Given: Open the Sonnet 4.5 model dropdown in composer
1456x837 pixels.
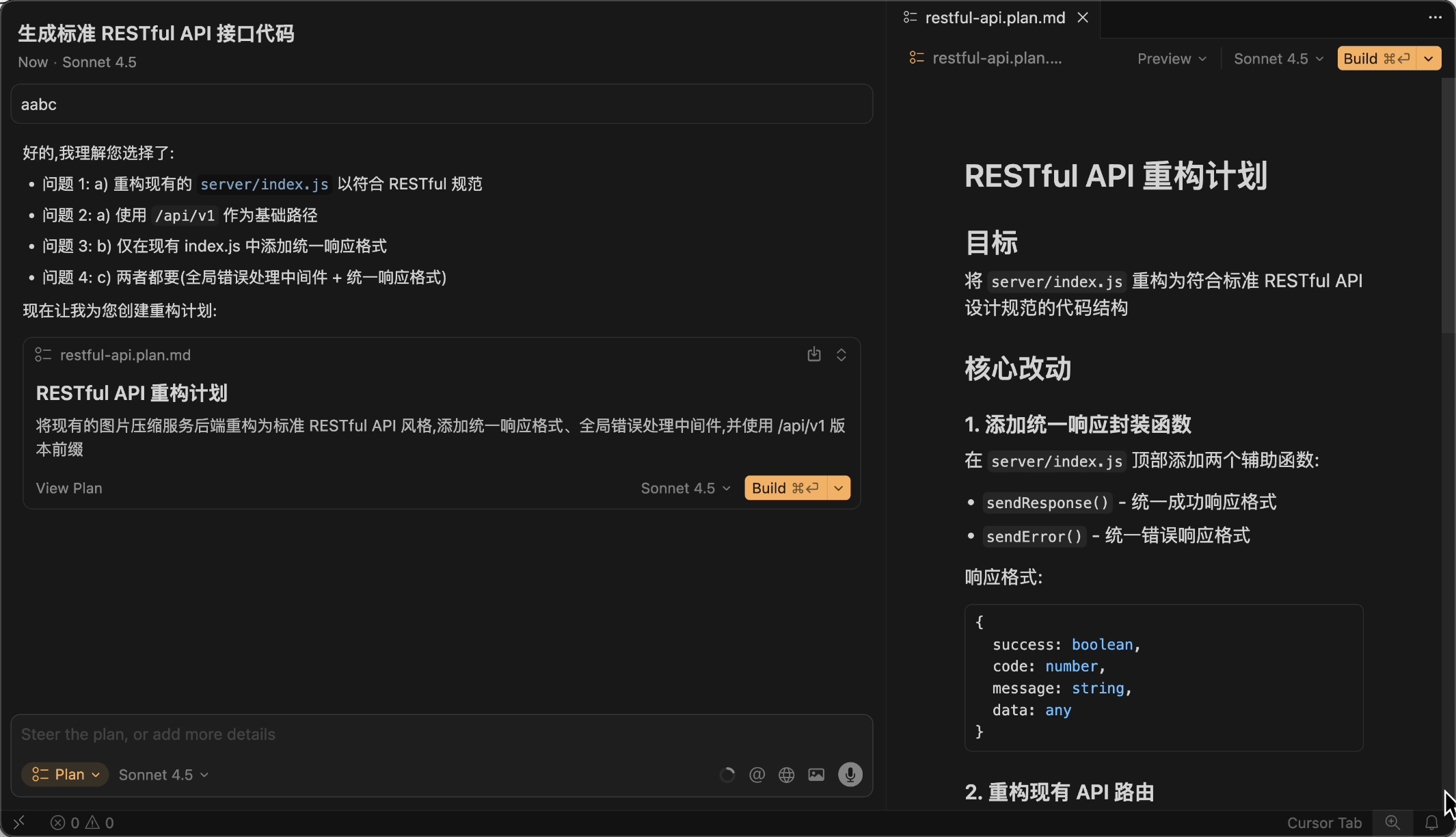Looking at the screenshot, I should pyautogui.click(x=163, y=774).
